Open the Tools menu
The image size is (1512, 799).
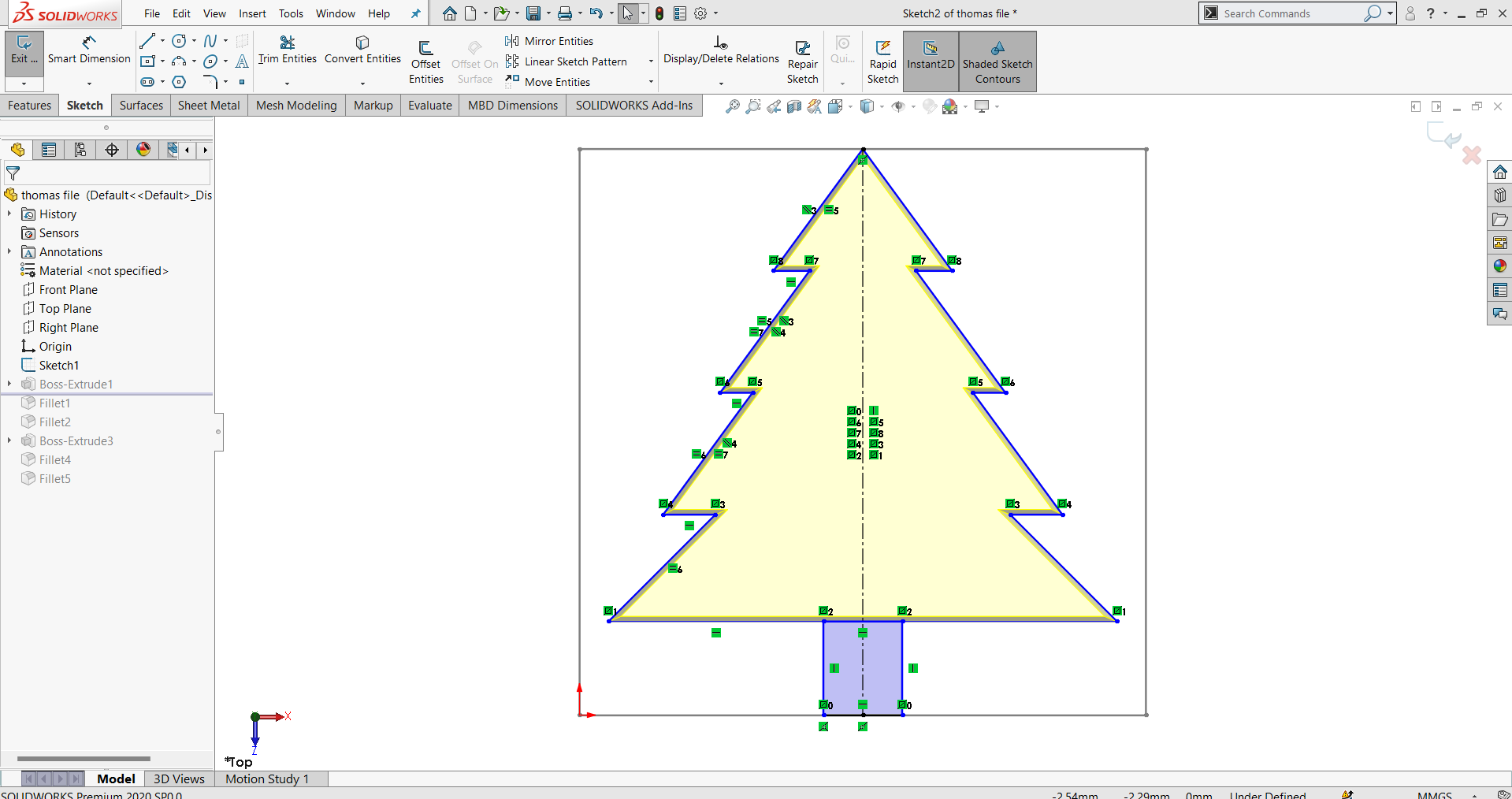click(x=291, y=13)
